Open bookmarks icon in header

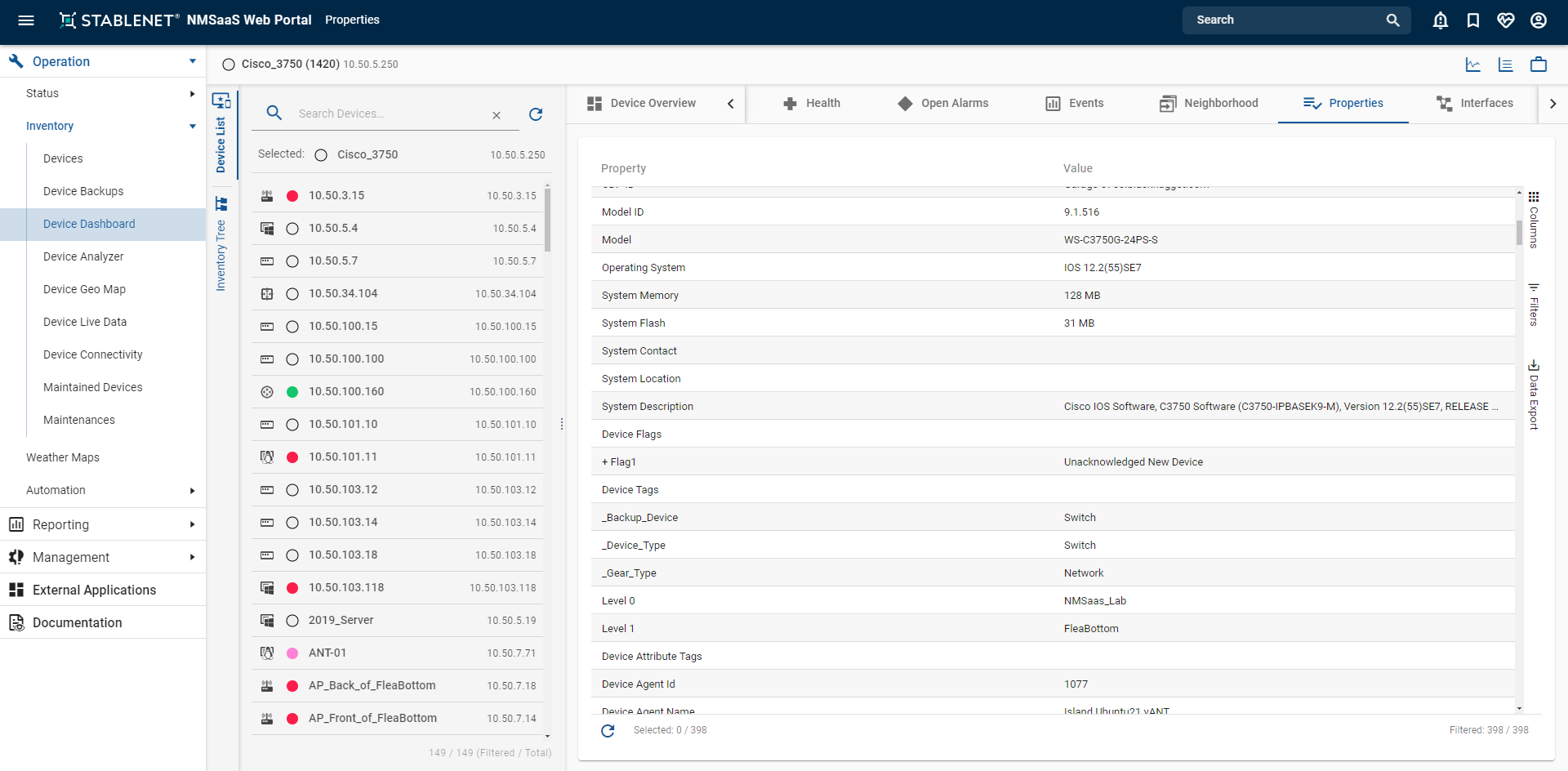point(1473,20)
